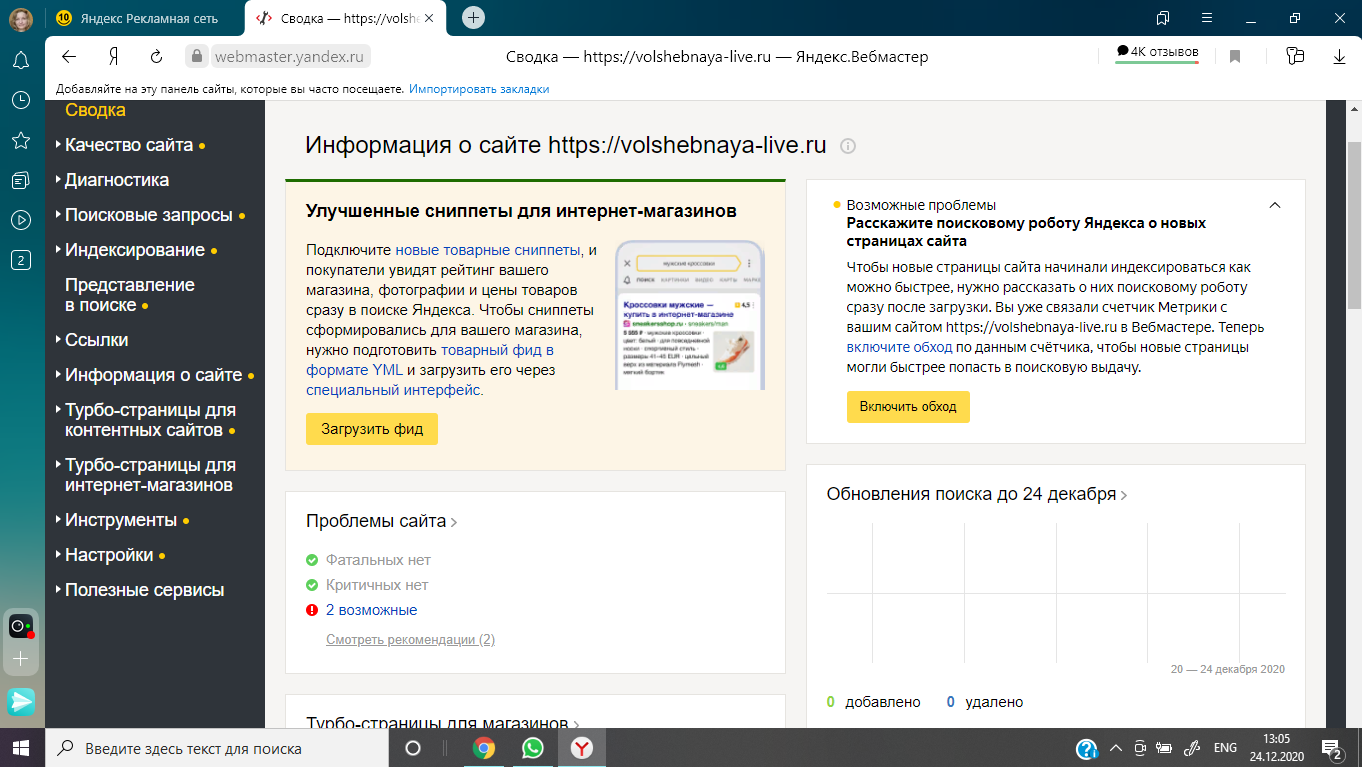Close the Сводка tab
The height and width of the screenshot is (767, 1362).
coord(431,18)
